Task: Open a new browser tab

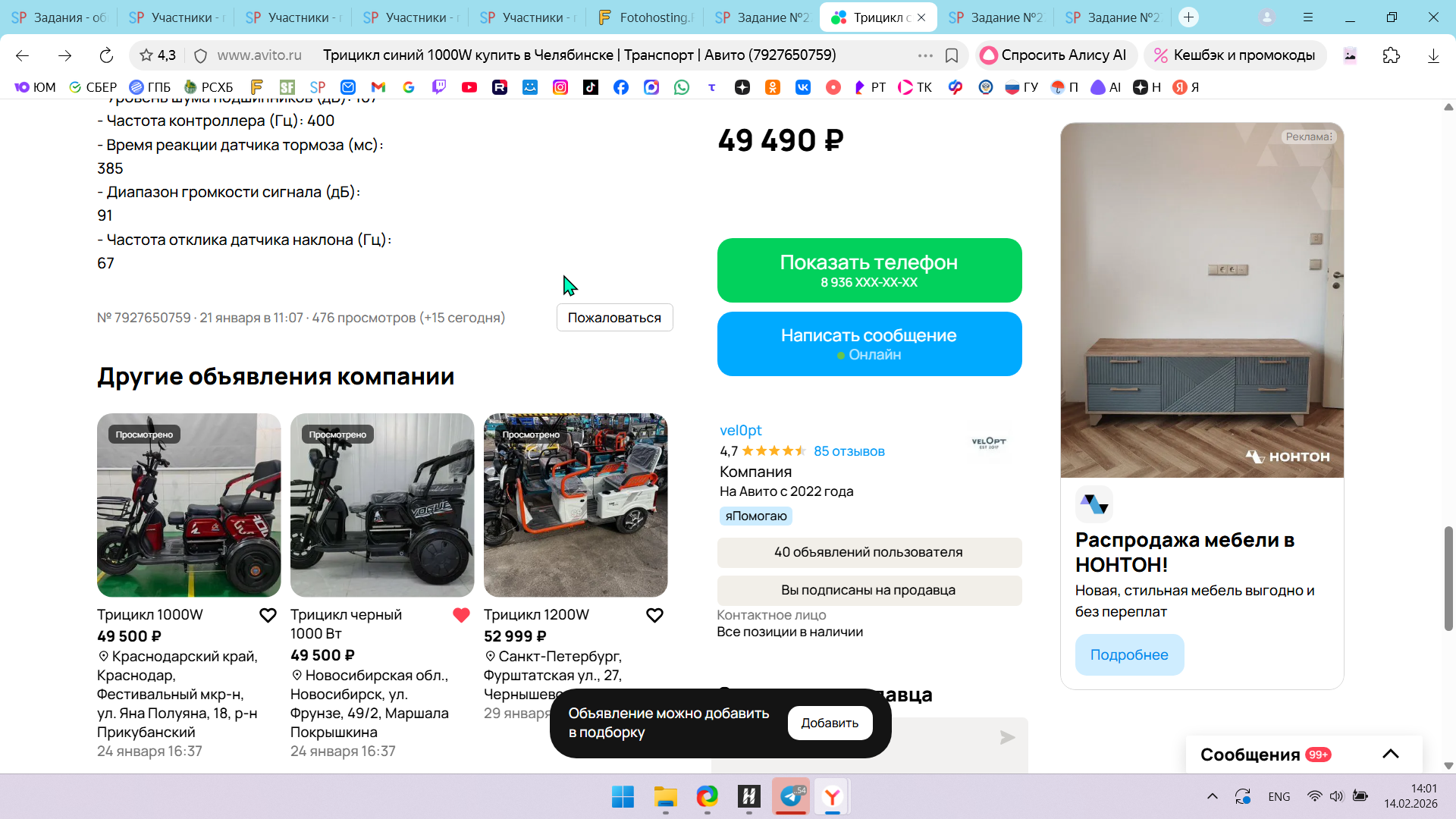Action: tap(1188, 17)
